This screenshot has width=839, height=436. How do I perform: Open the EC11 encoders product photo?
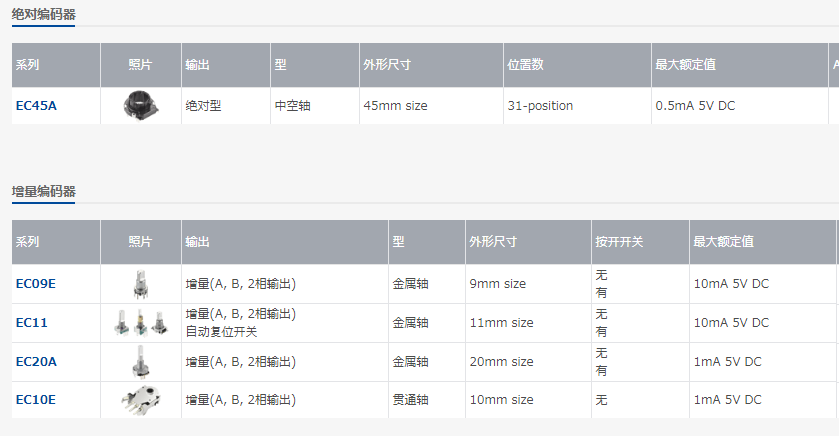[x=140, y=323]
